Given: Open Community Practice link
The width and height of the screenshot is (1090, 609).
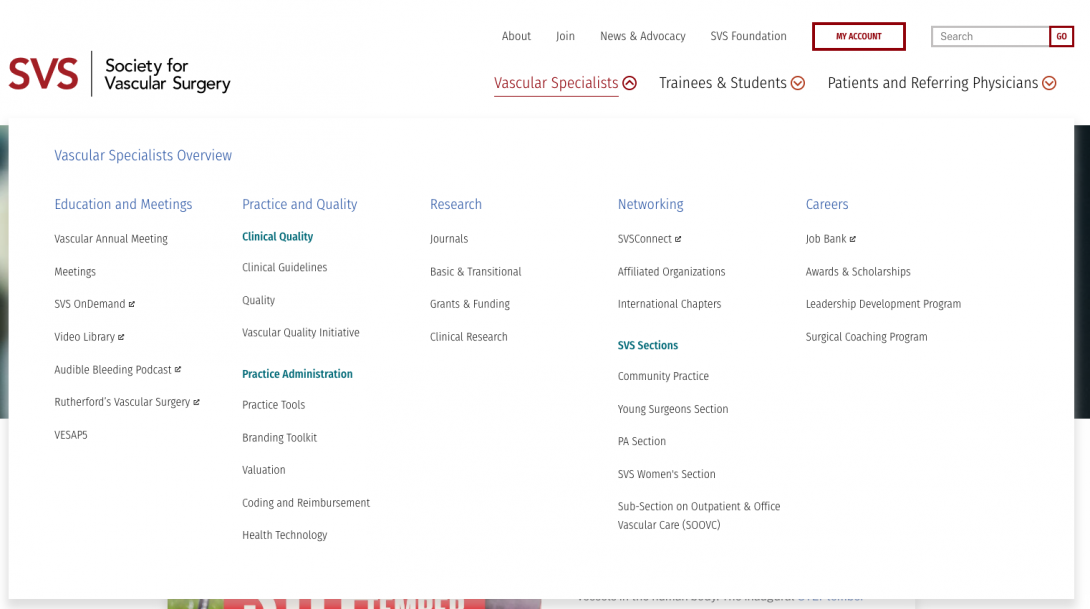Looking at the screenshot, I should (x=663, y=377).
